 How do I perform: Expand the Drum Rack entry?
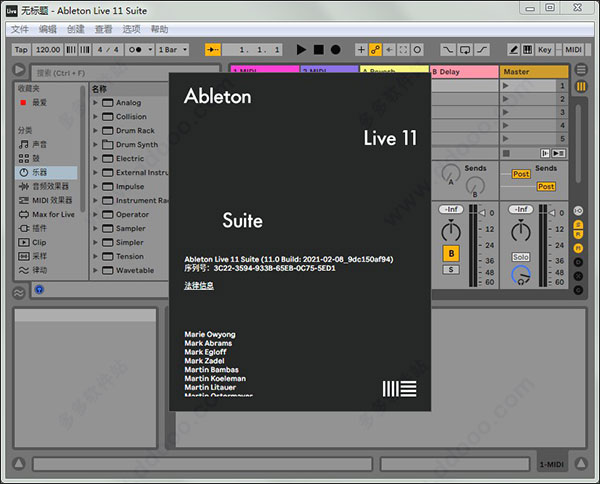pyautogui.click(x=95, y=130)
